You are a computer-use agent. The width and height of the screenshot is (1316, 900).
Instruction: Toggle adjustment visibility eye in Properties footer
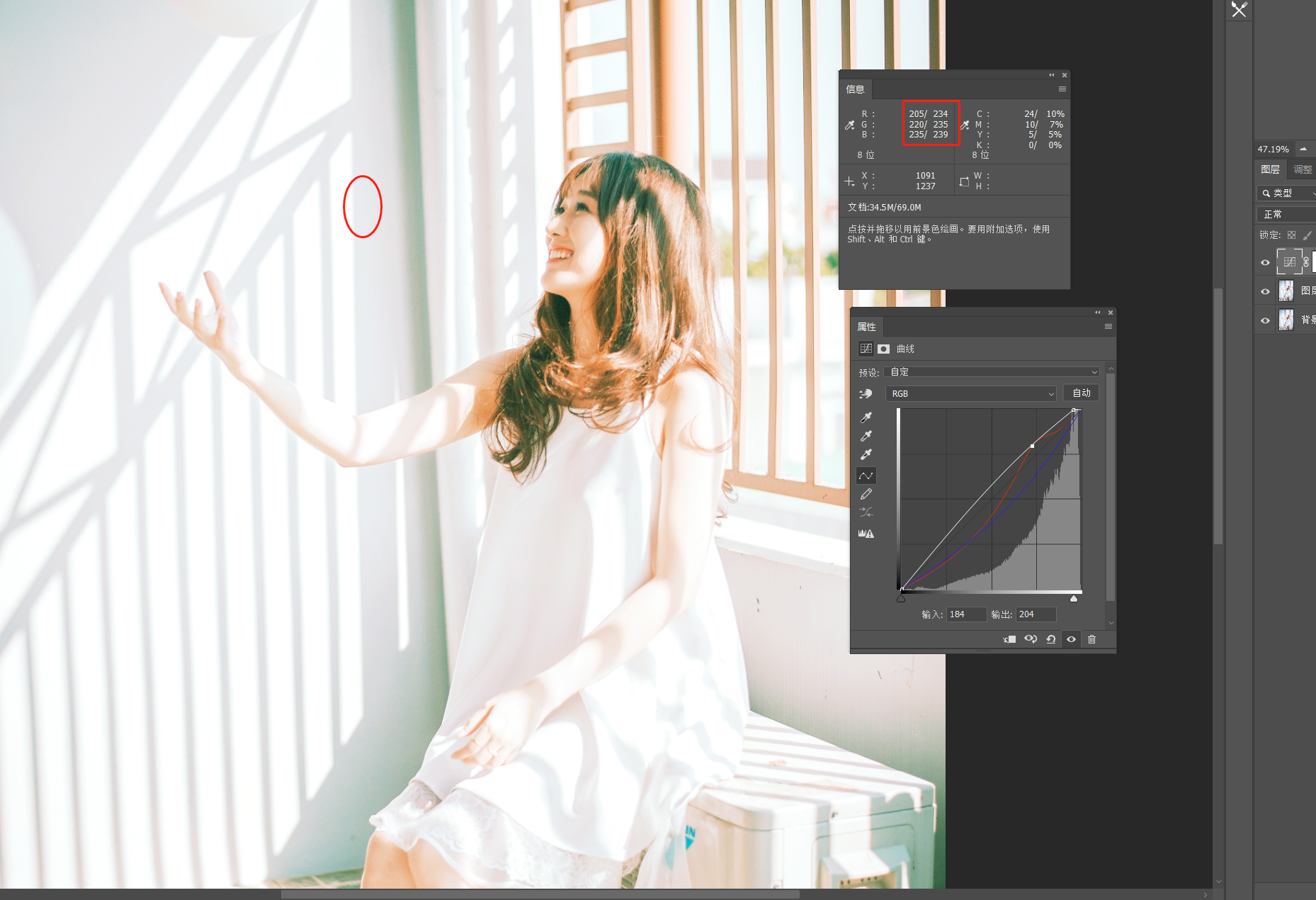pyautogui.click(x=1071, y=639)
